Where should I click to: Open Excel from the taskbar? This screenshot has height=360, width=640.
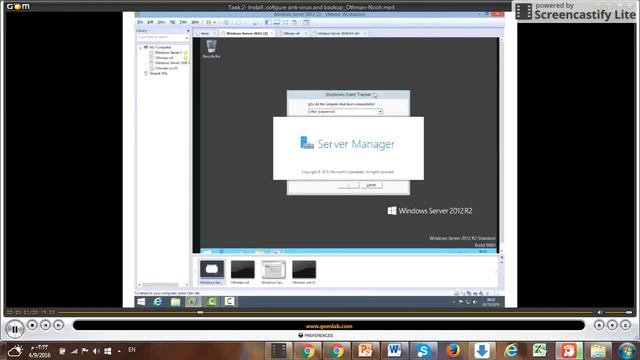(x=539, y=351)
